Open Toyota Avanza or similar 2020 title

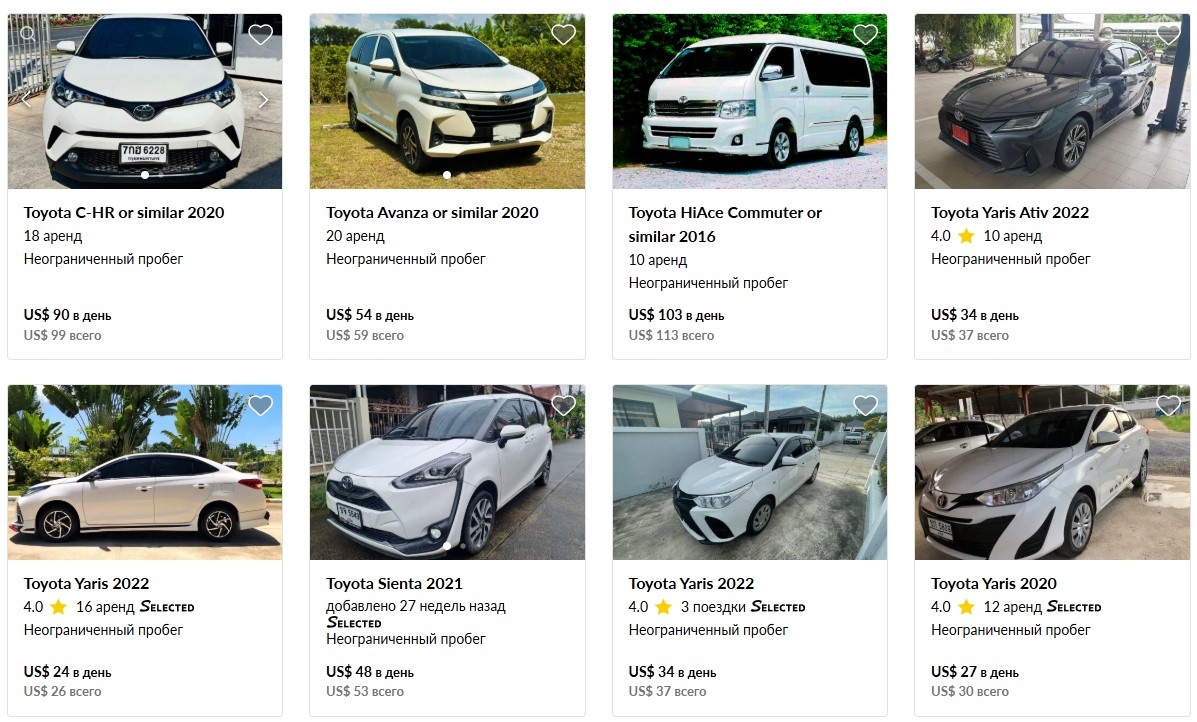(x=432, y=212)
